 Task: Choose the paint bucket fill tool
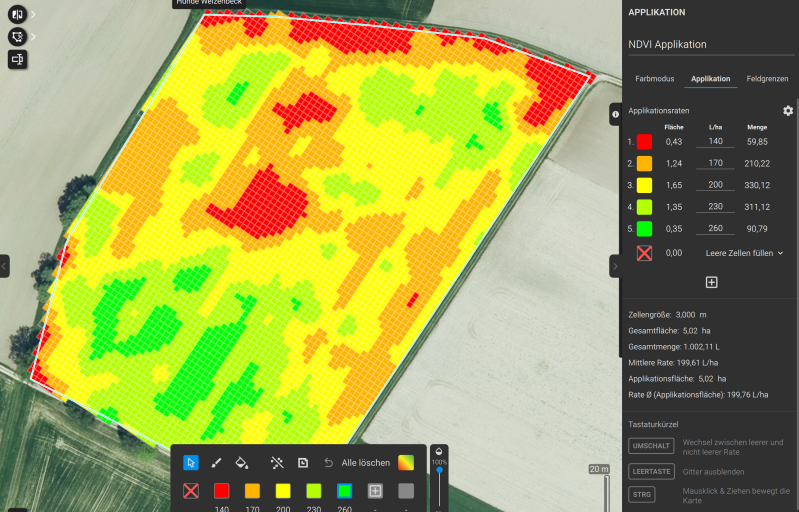pos(241,463)
